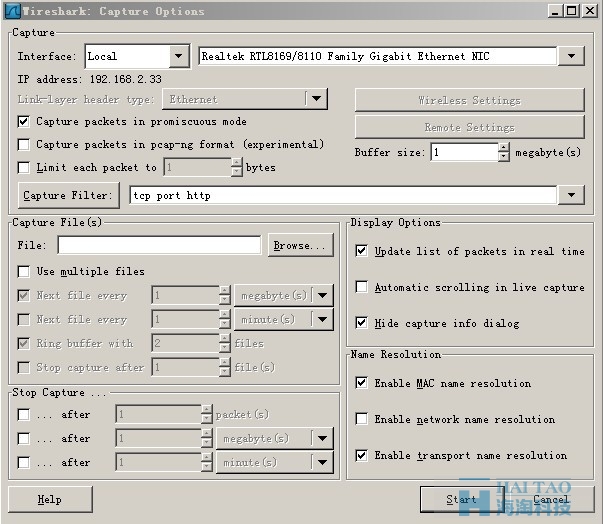Click the Help button
Image resolution: width=603 pixels, height=524 pixels.
(50, 499)
